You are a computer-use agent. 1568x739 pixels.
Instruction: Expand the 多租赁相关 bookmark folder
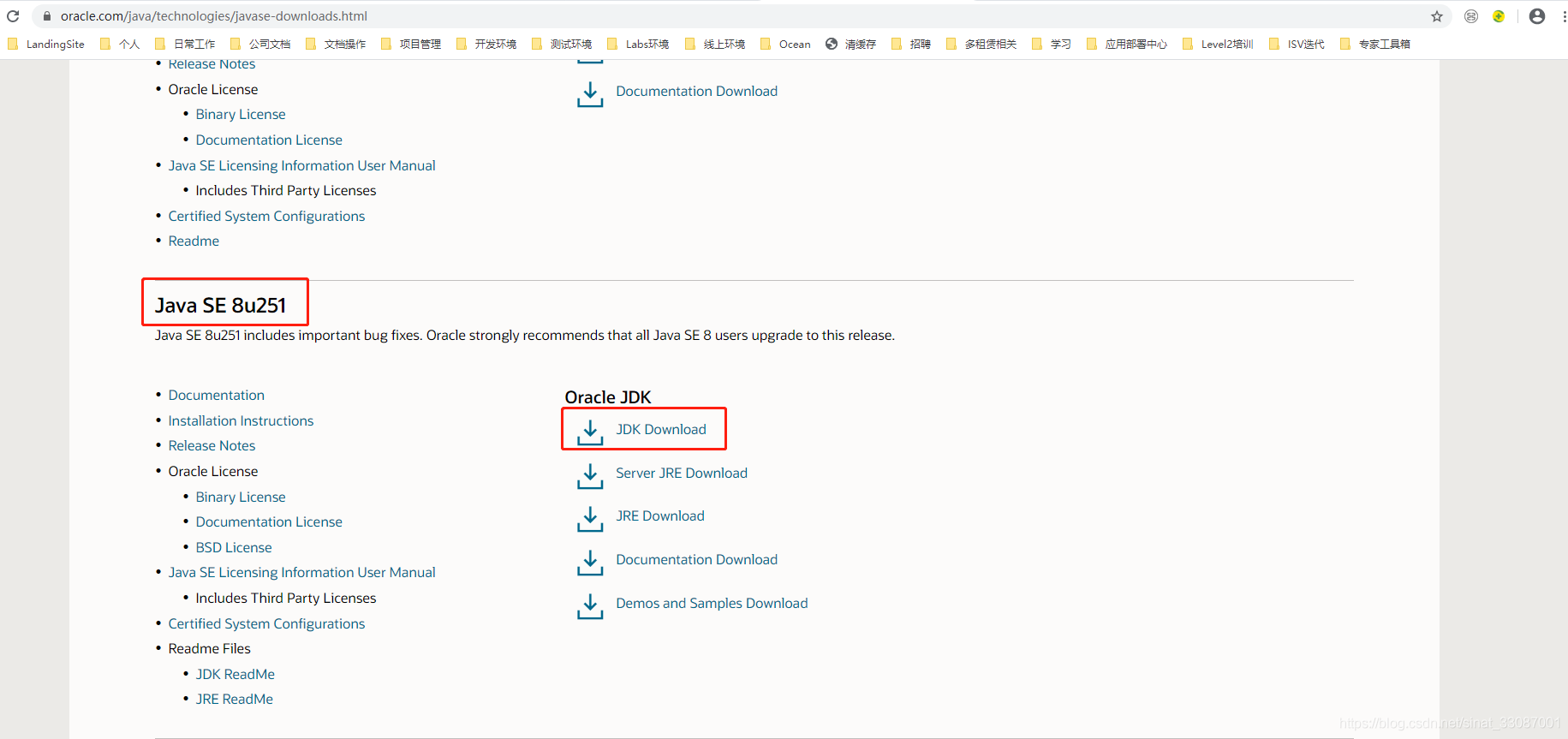[981, 45]
